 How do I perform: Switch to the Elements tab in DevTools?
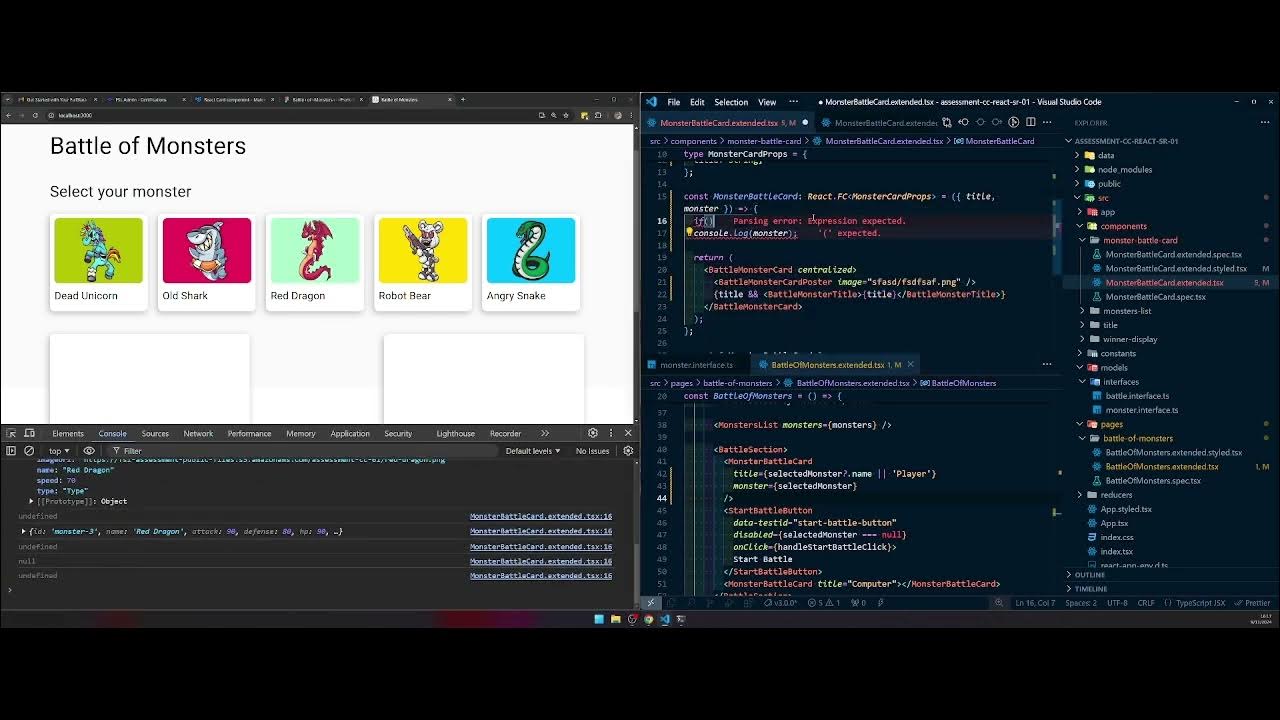[68, 433]
